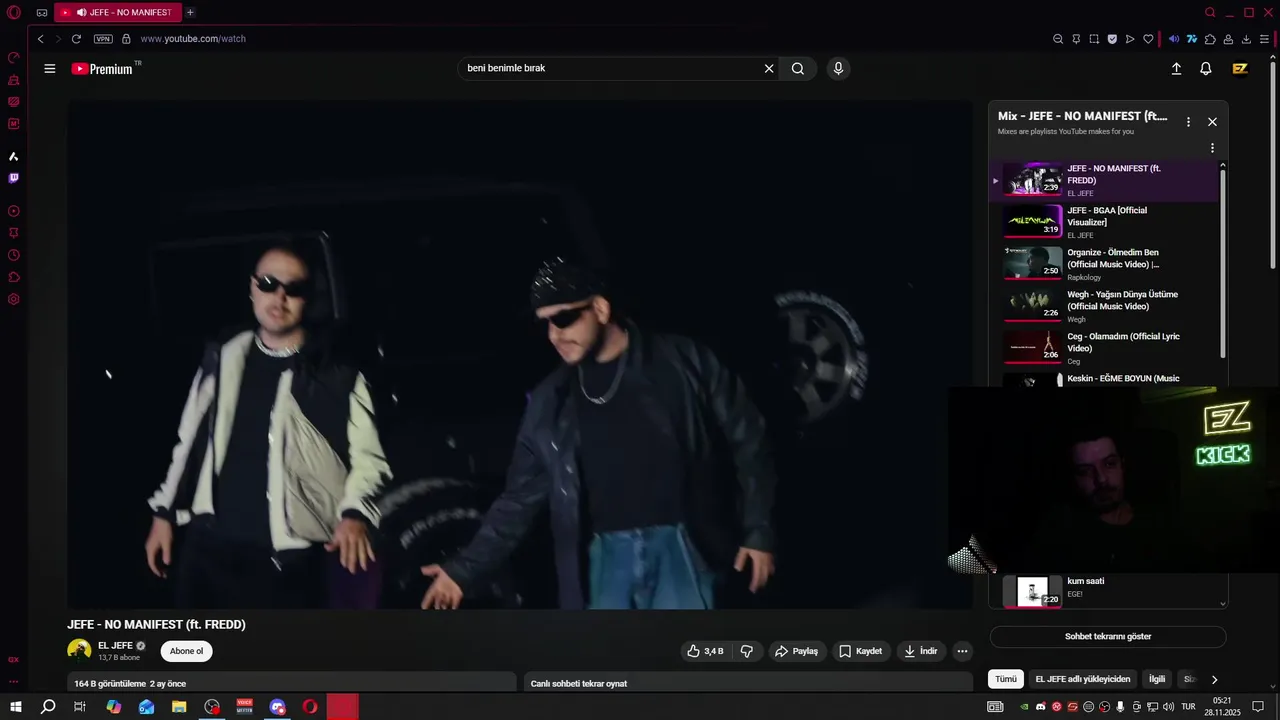The height and width of the screenshot is (720, 1280).
Task: Open EL JEFE channel name link
Action: (x=115, y=646)
